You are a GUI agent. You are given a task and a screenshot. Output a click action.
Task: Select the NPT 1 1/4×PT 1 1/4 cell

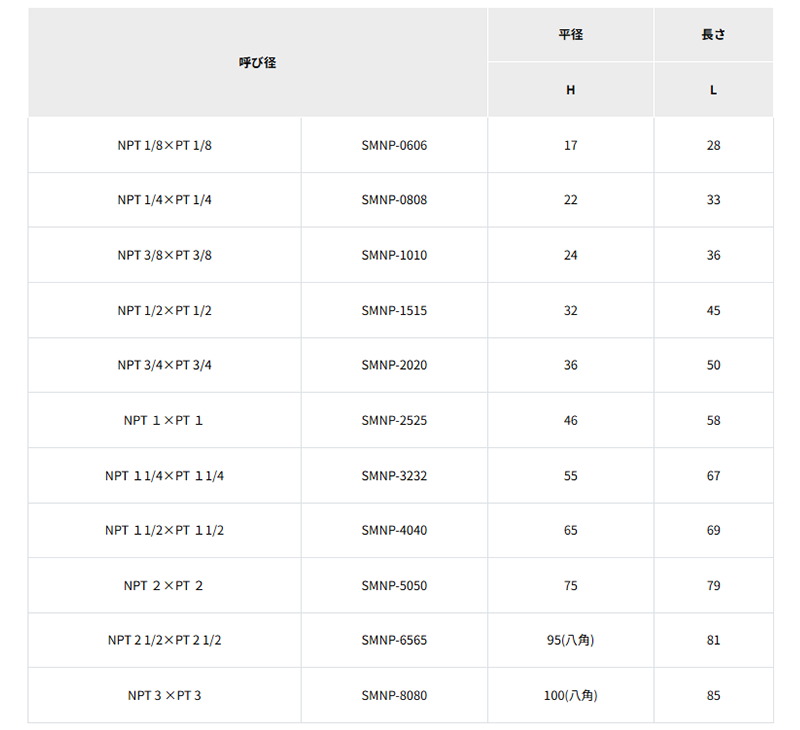coord(164,475)
